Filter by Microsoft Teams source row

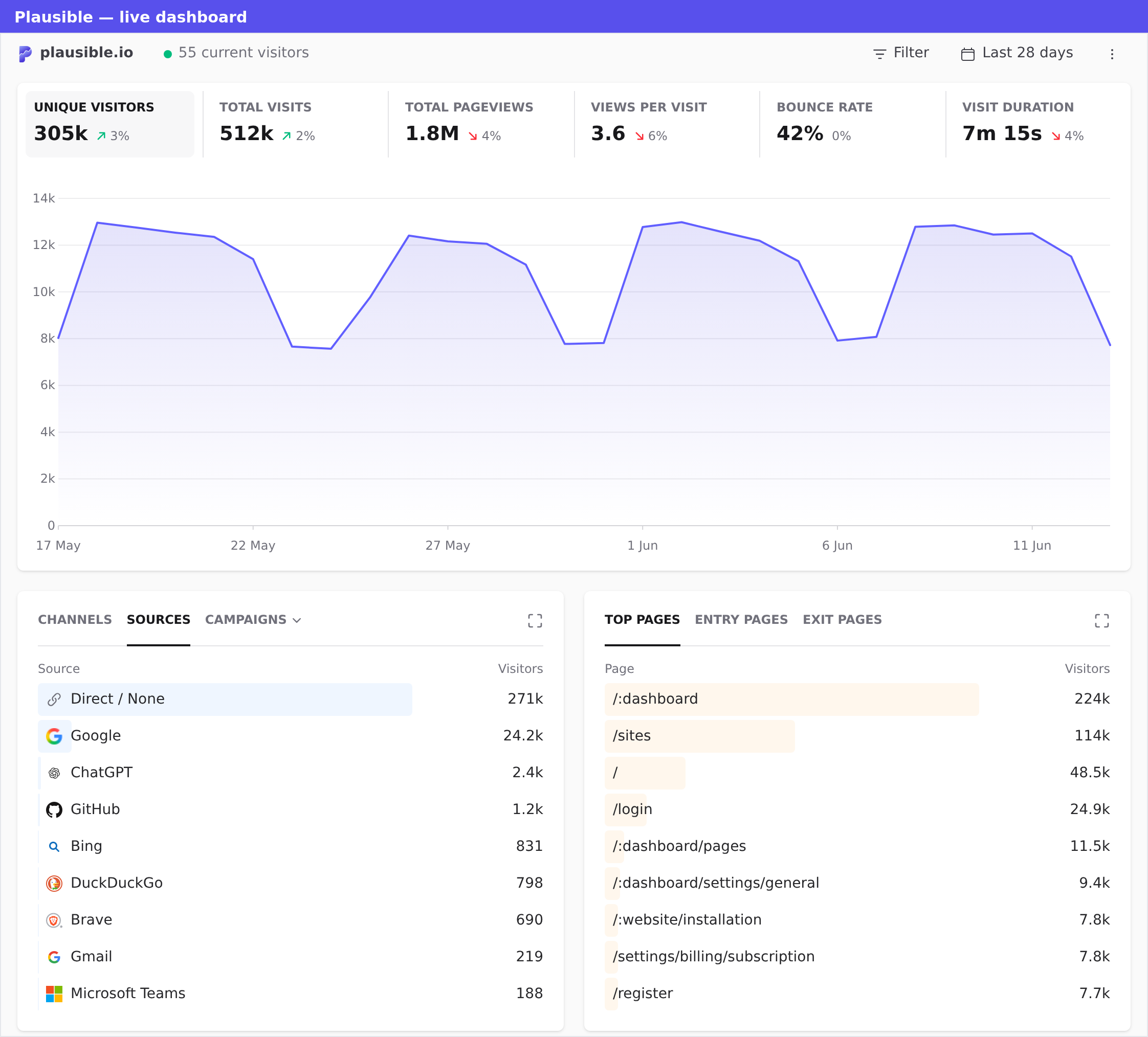click(291, 994)
